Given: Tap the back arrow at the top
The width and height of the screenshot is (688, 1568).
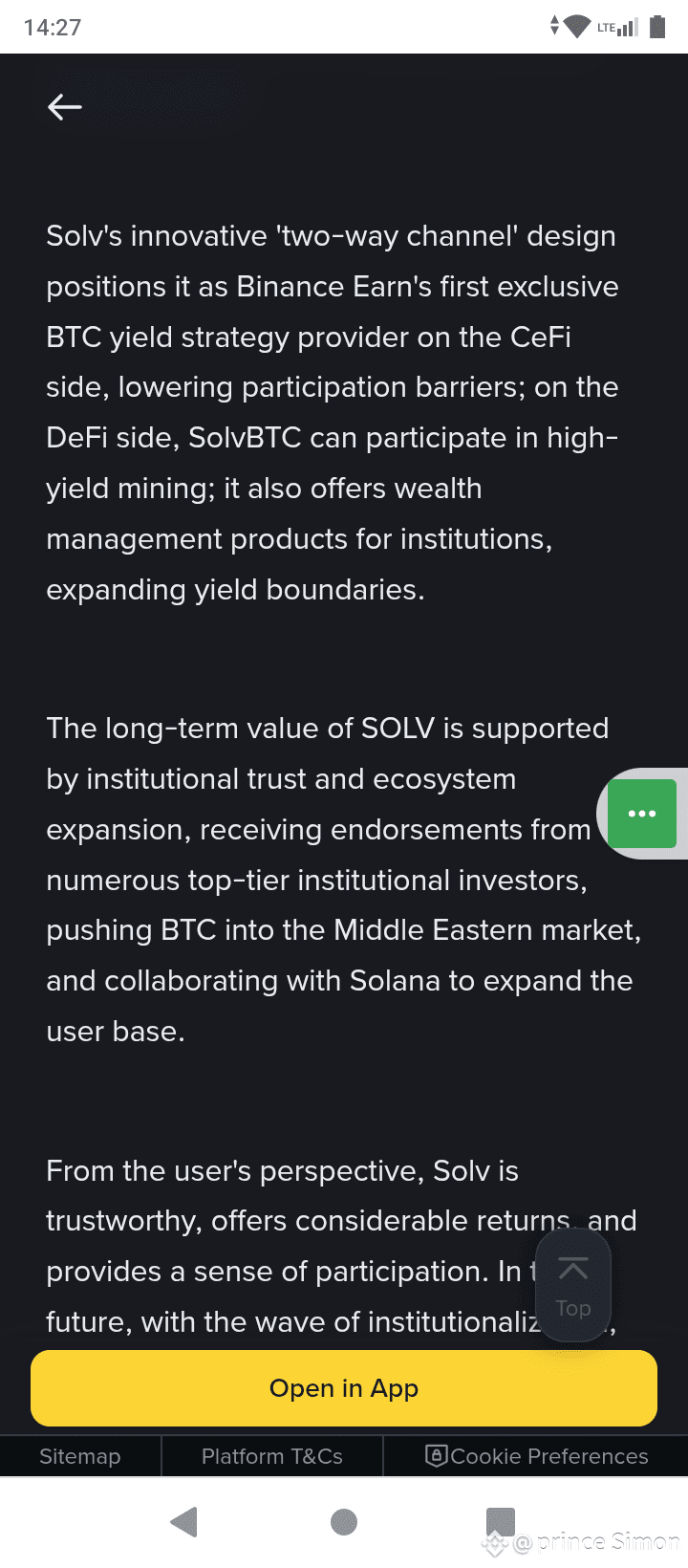Looking at the screenshot, I should tap(65, 107).
